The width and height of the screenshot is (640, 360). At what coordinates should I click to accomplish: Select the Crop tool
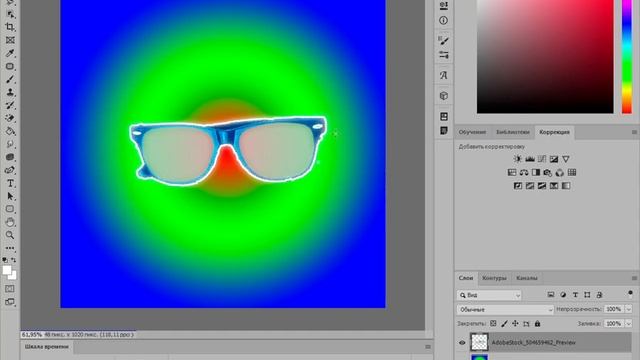[10, 27]
